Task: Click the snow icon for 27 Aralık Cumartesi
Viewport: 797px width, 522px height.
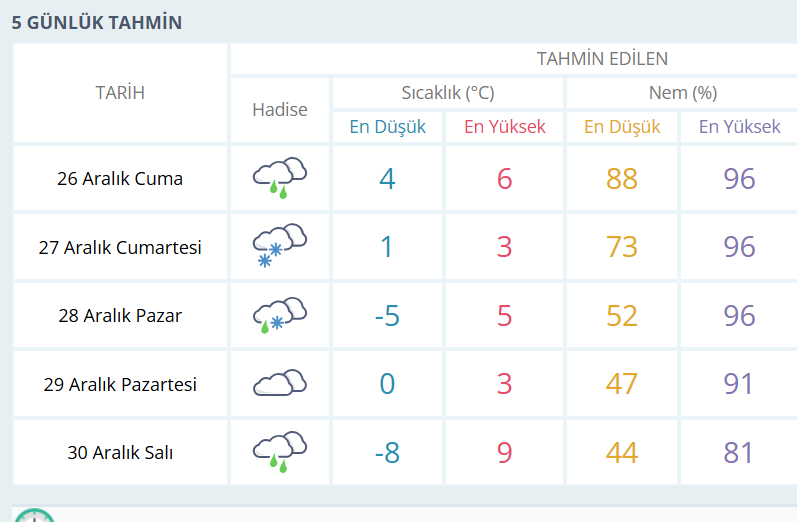Action: [x=279, y=245]
